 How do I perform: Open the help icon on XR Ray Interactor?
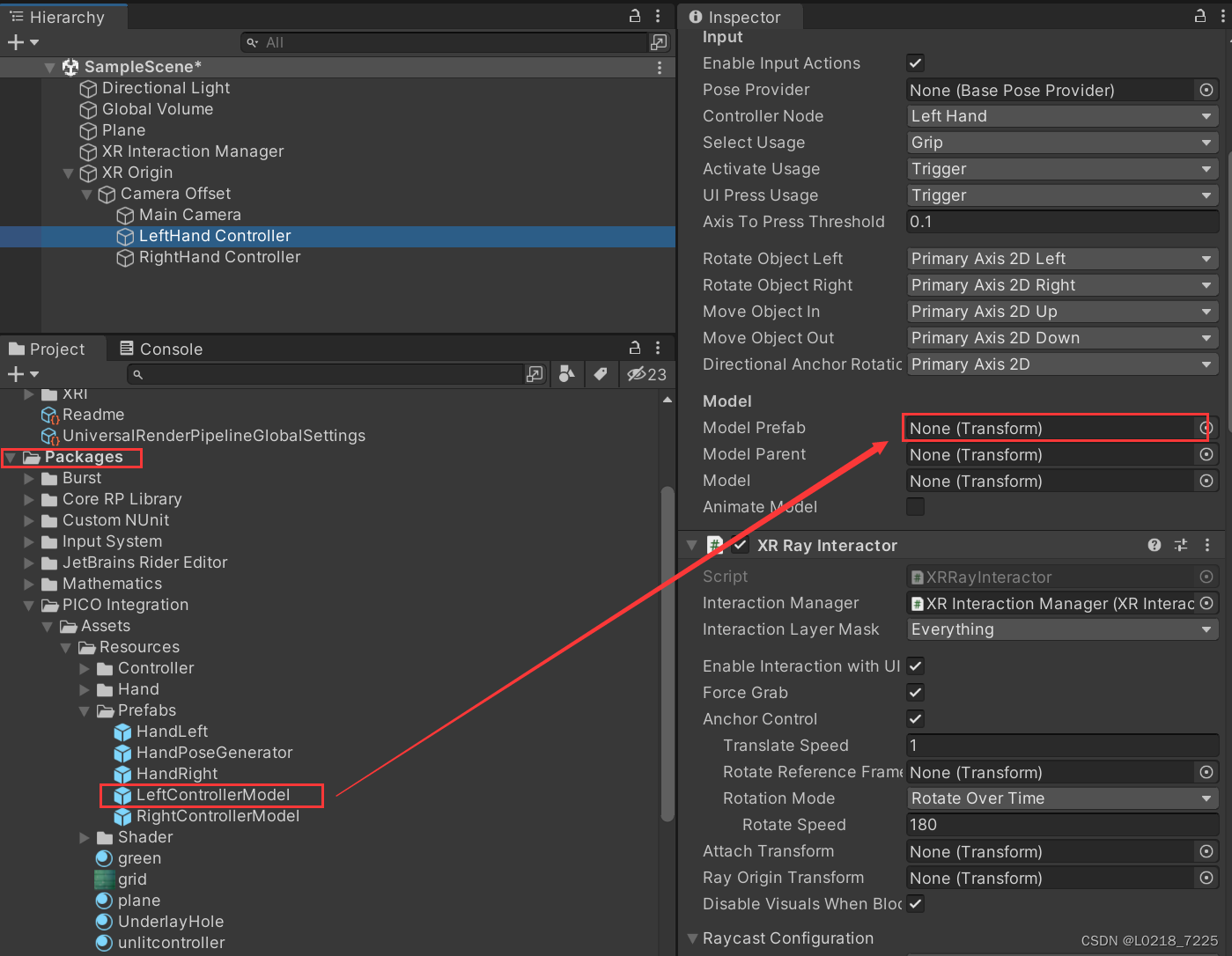pyautogui.click(x=1154, y=545)
